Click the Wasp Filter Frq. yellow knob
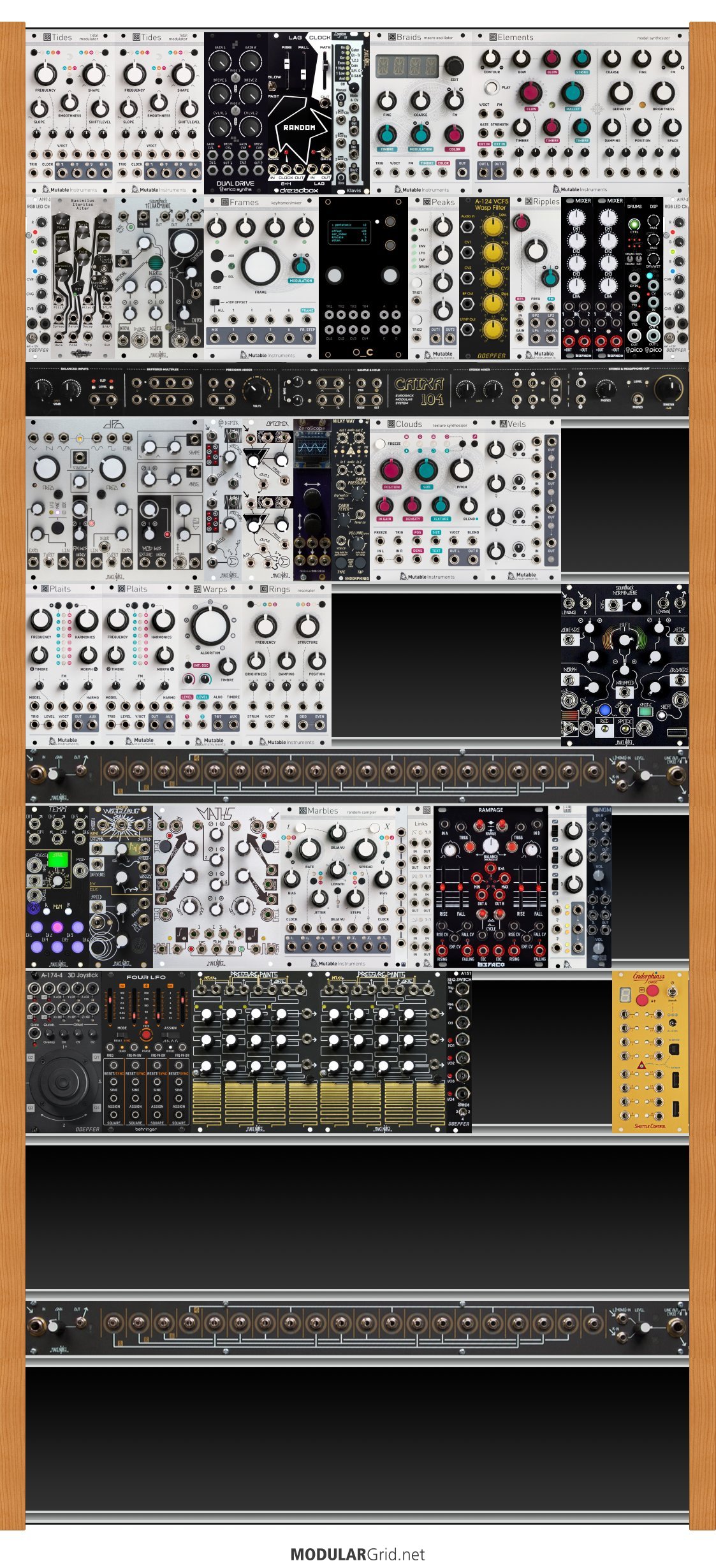716x1568 pixels. tap(492, 252)
